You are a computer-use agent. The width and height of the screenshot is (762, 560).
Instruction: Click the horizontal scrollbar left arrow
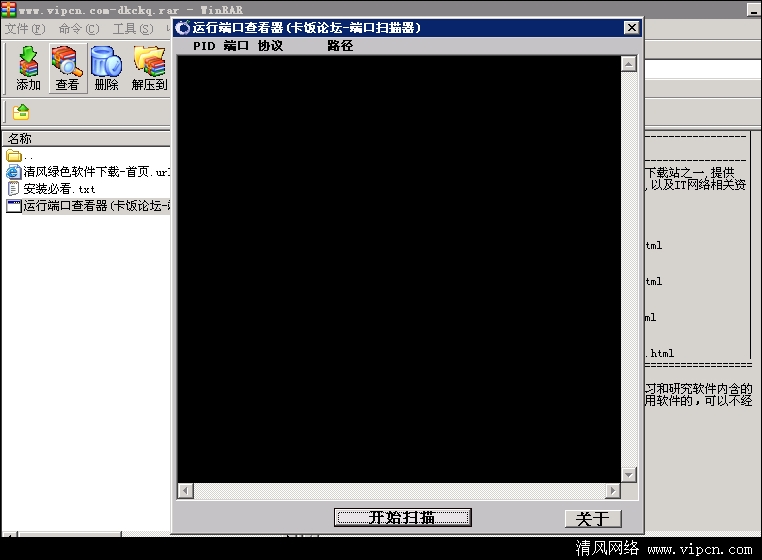tap(185, 491)
